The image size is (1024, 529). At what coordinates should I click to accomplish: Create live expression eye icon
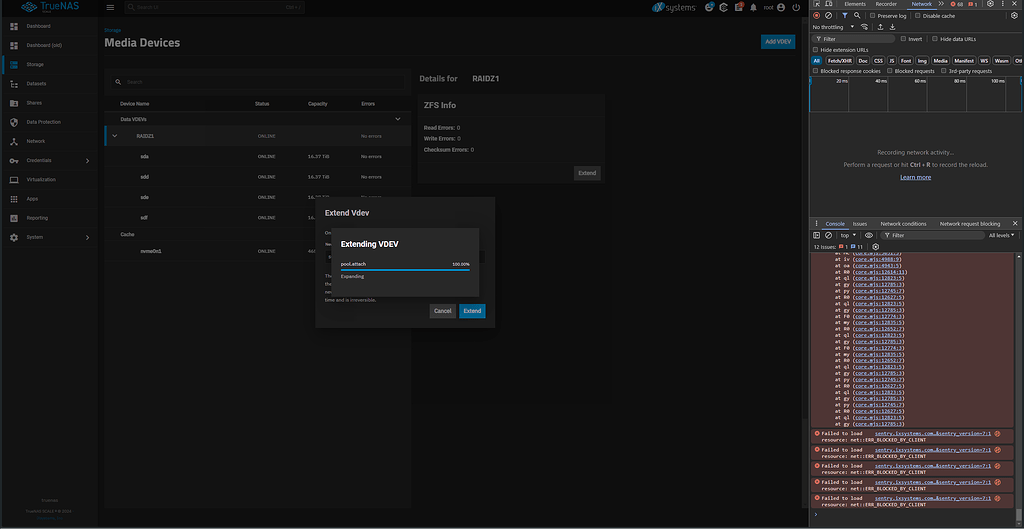click(x=869, y=235)
